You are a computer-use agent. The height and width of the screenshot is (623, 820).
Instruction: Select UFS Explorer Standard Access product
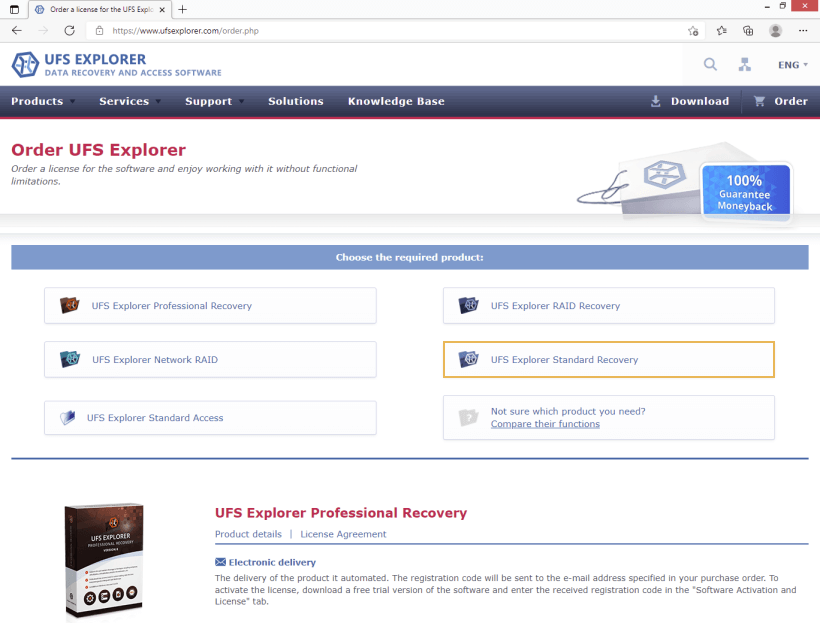coord(210,417)
